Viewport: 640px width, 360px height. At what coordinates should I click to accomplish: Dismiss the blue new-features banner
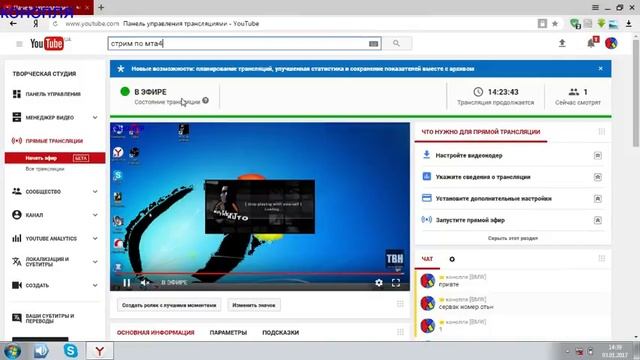tap(600, 69)
